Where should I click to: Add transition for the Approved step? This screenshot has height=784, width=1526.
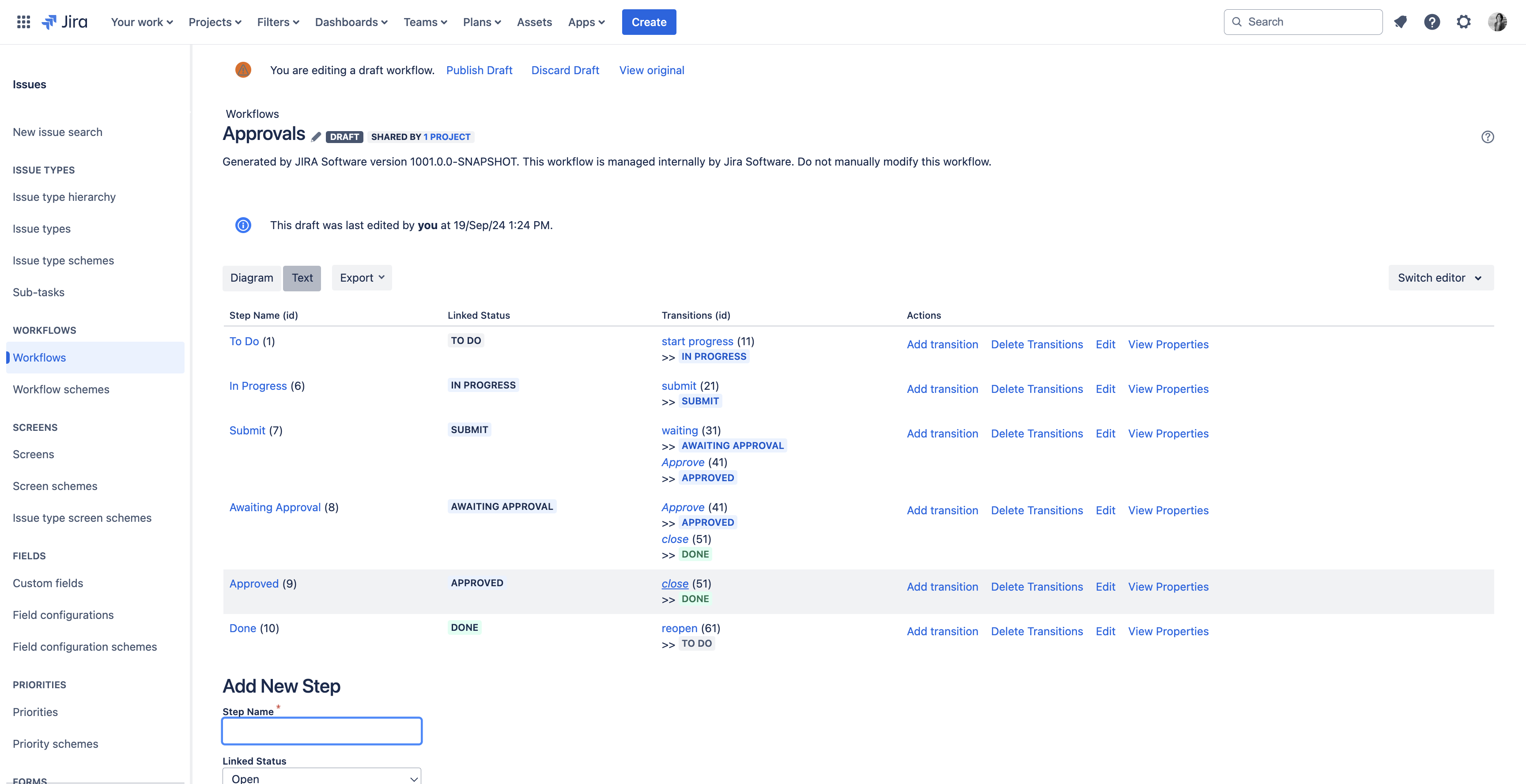point(942,587)
